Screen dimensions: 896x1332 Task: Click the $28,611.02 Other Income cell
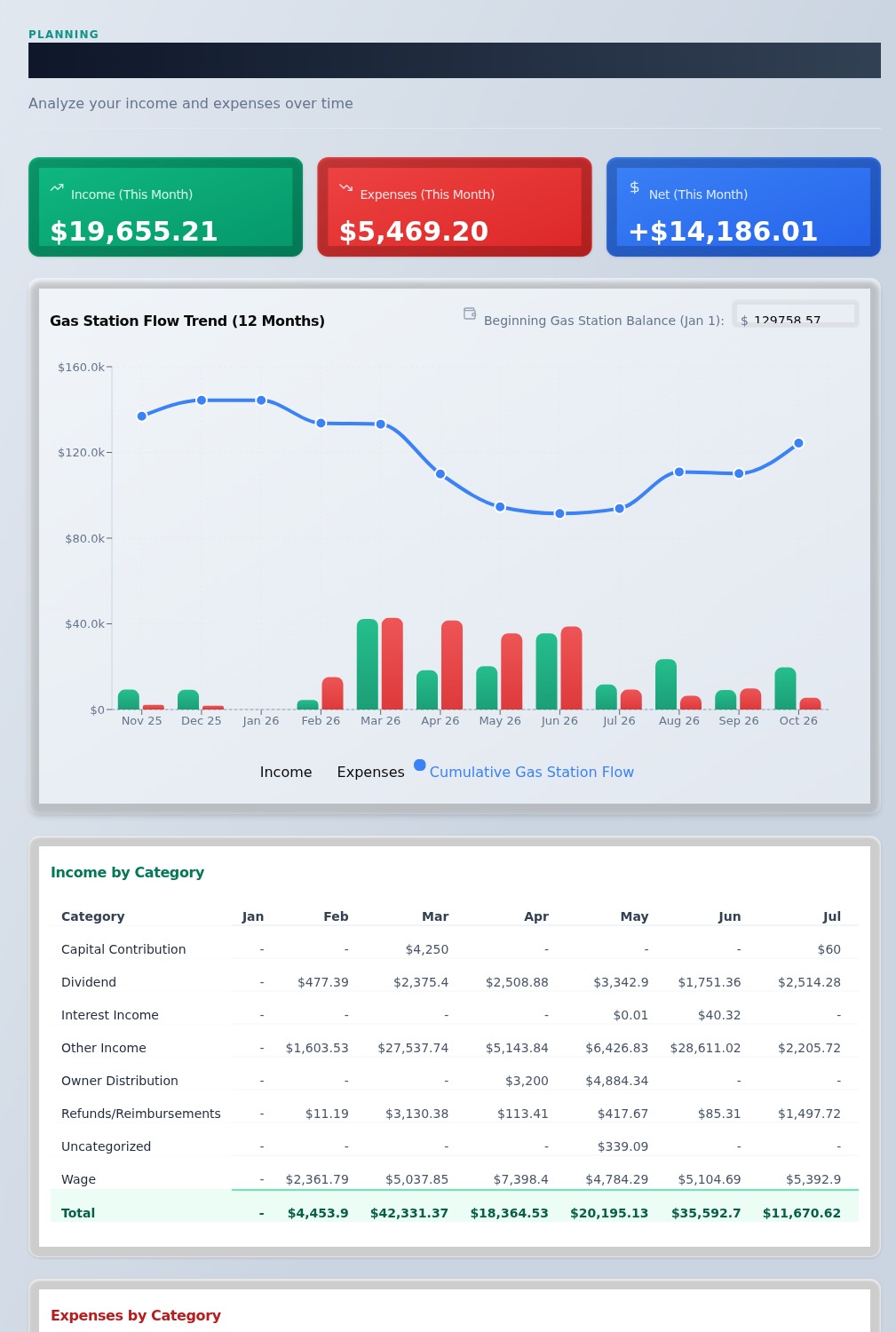(x=705, y=1048)
